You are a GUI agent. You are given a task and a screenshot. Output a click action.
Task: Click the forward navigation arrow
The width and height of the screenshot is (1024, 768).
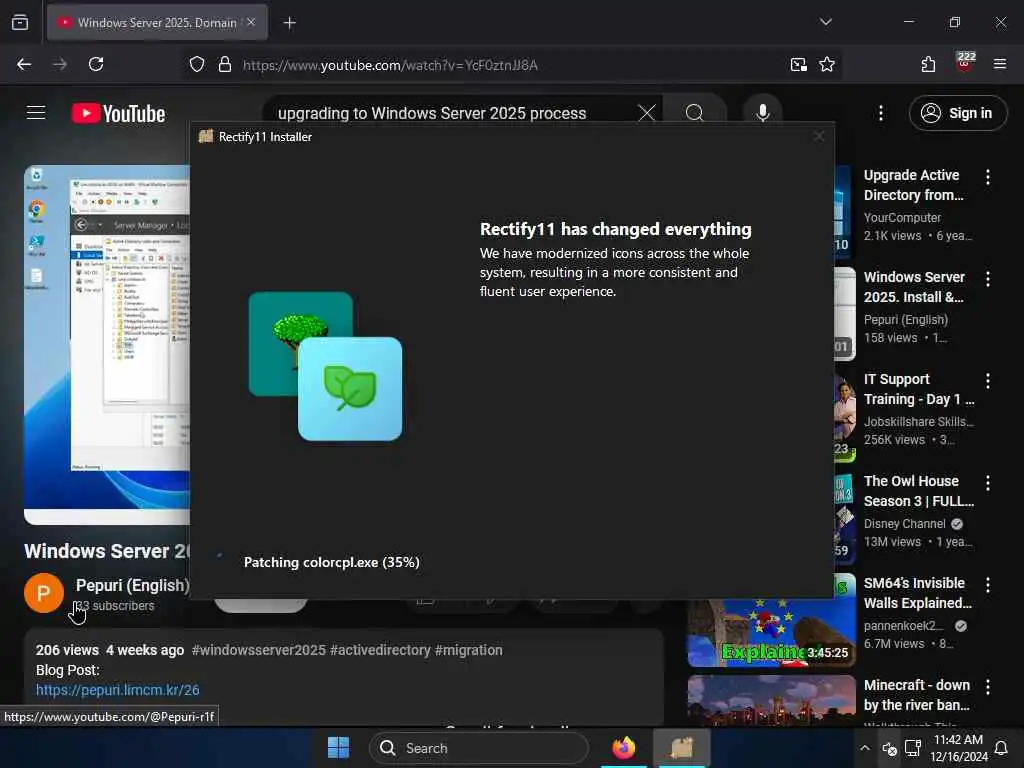(60, 64)
